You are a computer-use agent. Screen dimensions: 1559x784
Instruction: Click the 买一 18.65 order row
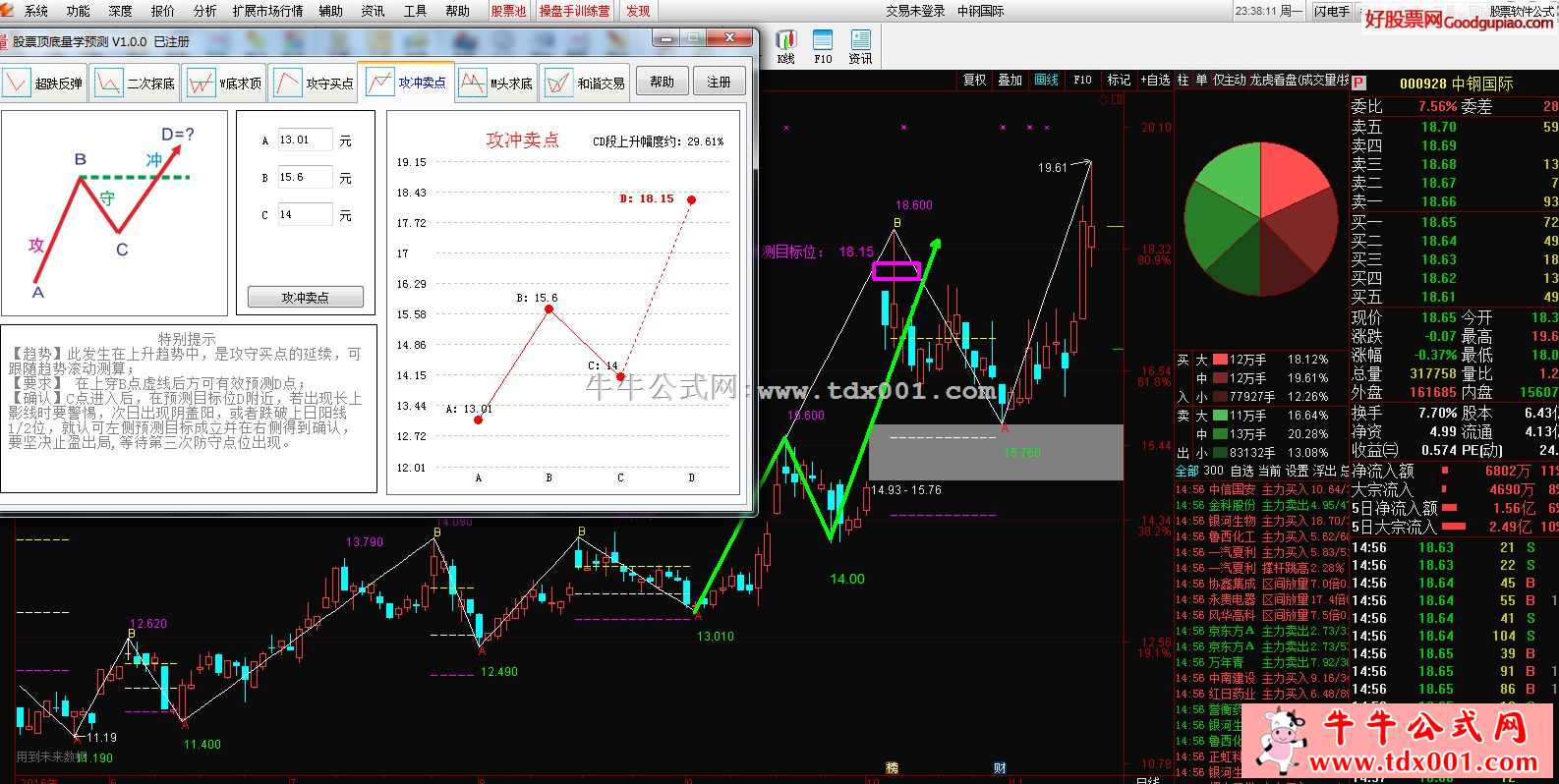pos(1454,222)
